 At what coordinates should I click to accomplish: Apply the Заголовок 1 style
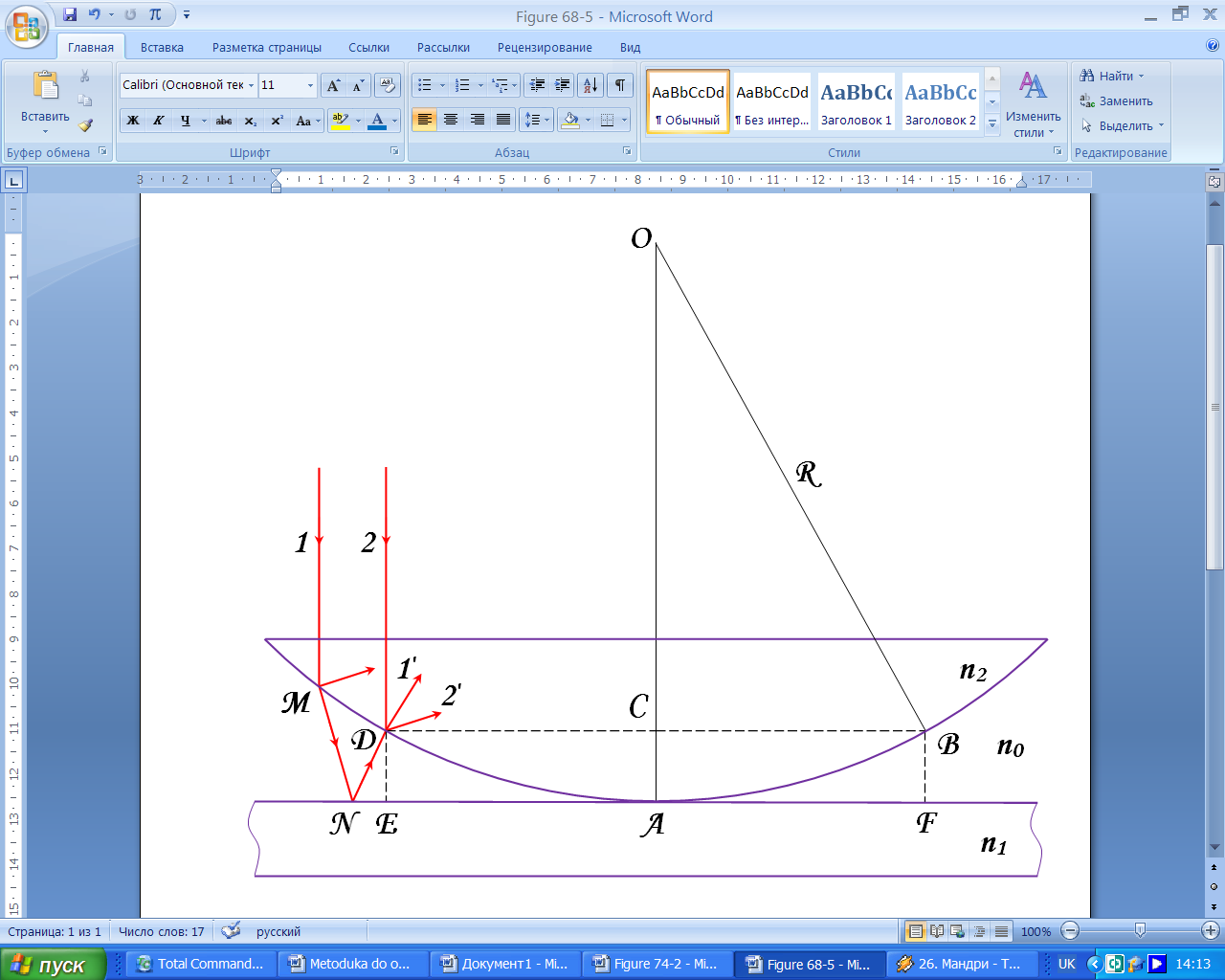tap(857, 101)
